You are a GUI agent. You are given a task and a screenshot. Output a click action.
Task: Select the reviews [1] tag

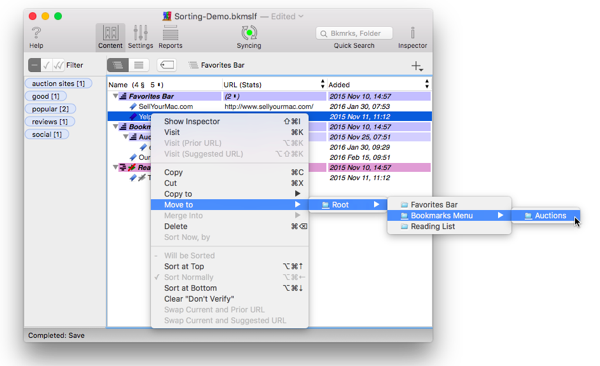click(49, 121)
